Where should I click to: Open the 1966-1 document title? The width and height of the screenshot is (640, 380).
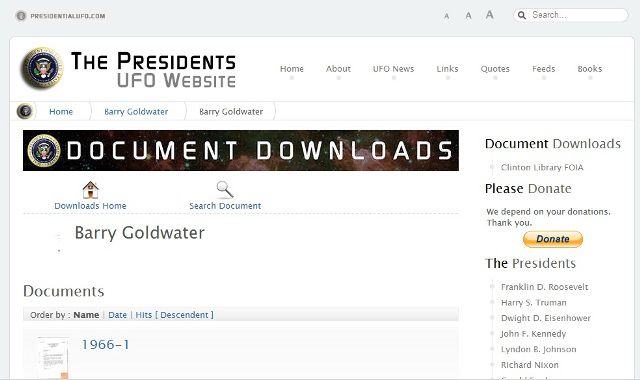click(106, 344)
